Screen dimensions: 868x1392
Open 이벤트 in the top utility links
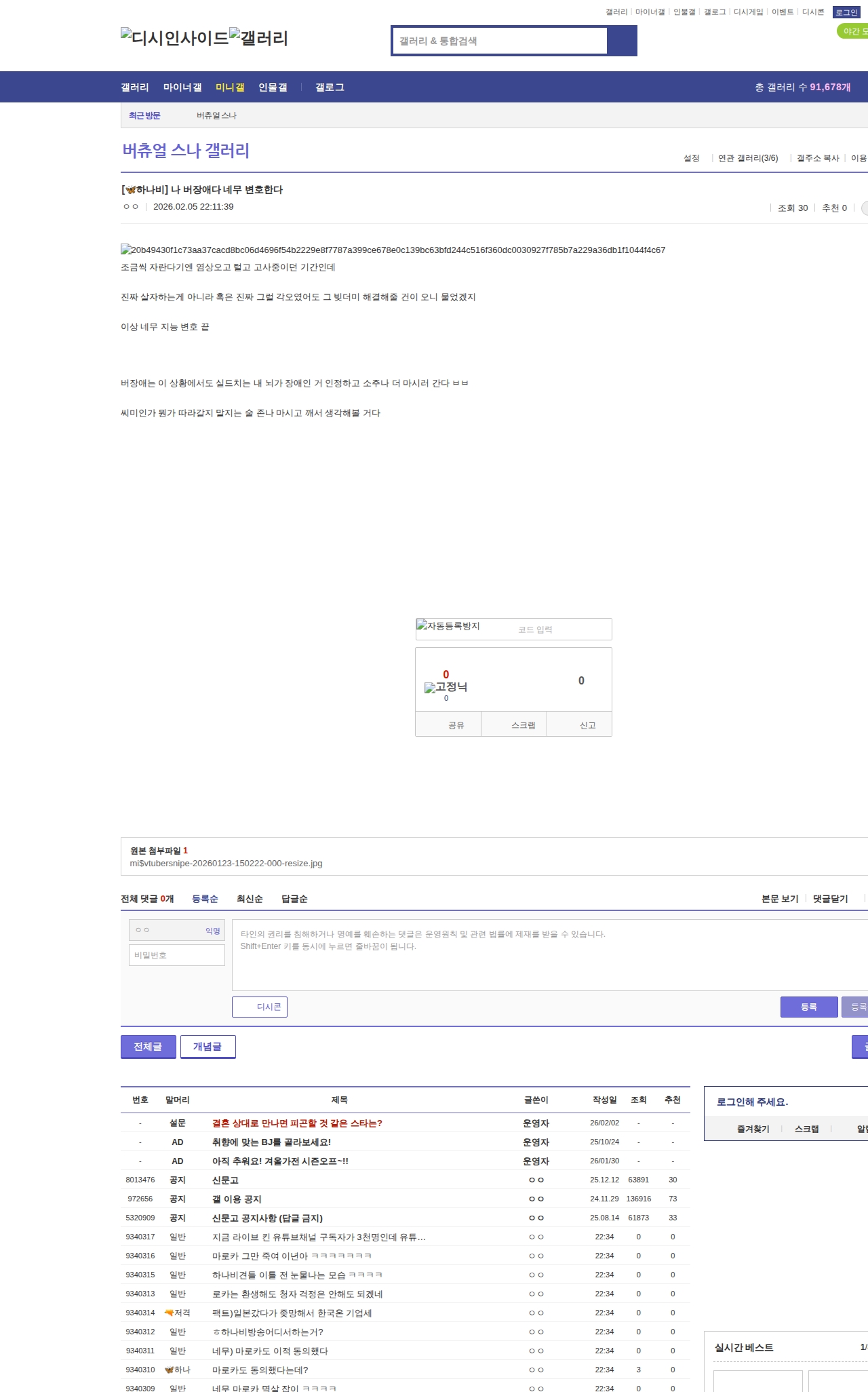pyautogui.click(x=783, y=12)
